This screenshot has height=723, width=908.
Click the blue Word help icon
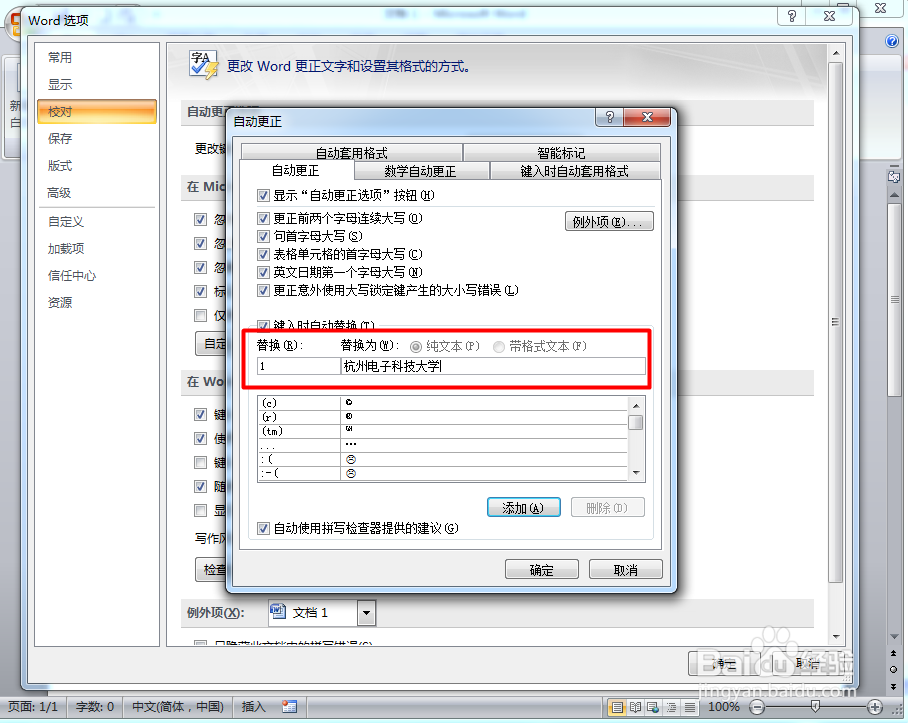click(x=892, y=41)
